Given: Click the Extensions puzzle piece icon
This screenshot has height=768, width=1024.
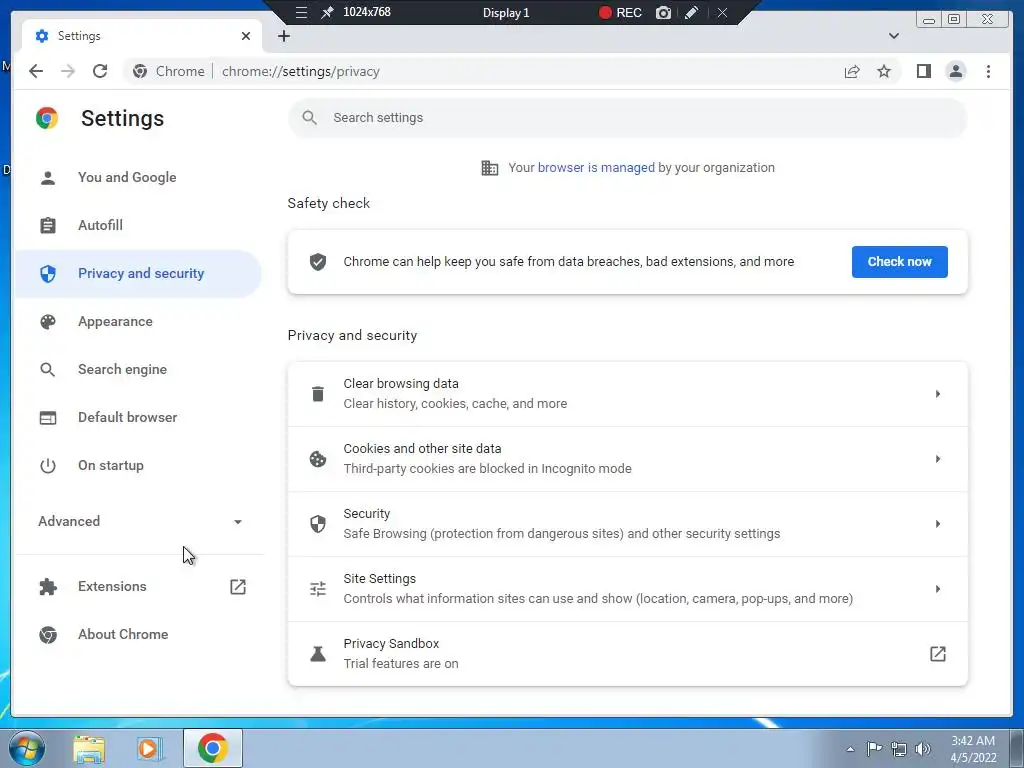Looking at the screenshot, I should point(48,586).
